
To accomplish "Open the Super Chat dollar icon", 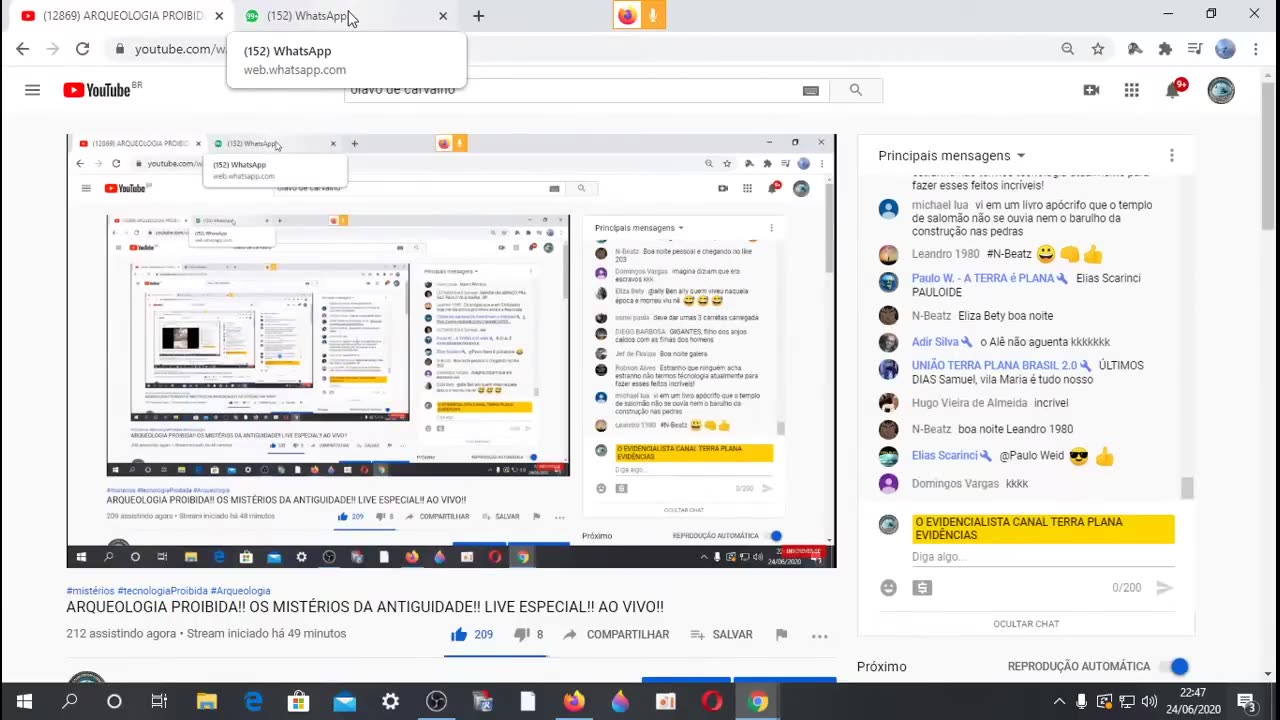I will click(922, 588).
